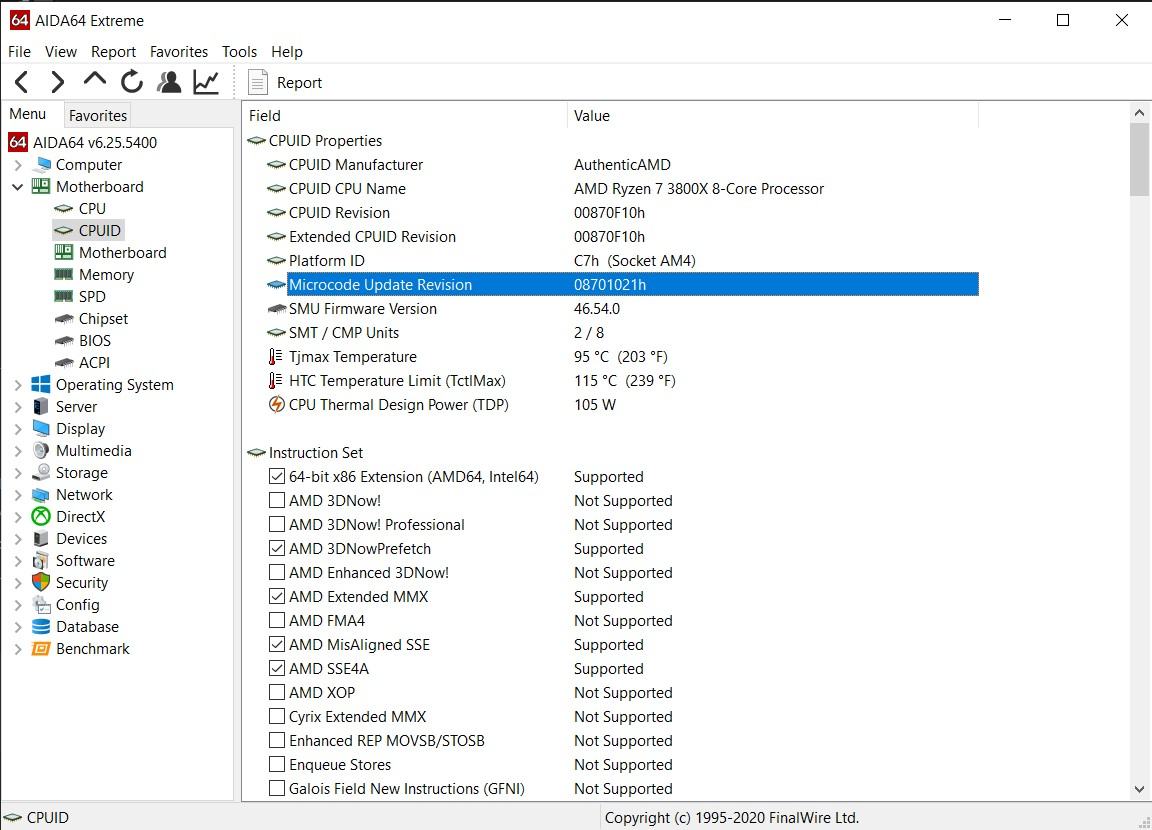Expand the Operating System node
Viewport: 1152px width, 830px height.
[x=18, y=385]
